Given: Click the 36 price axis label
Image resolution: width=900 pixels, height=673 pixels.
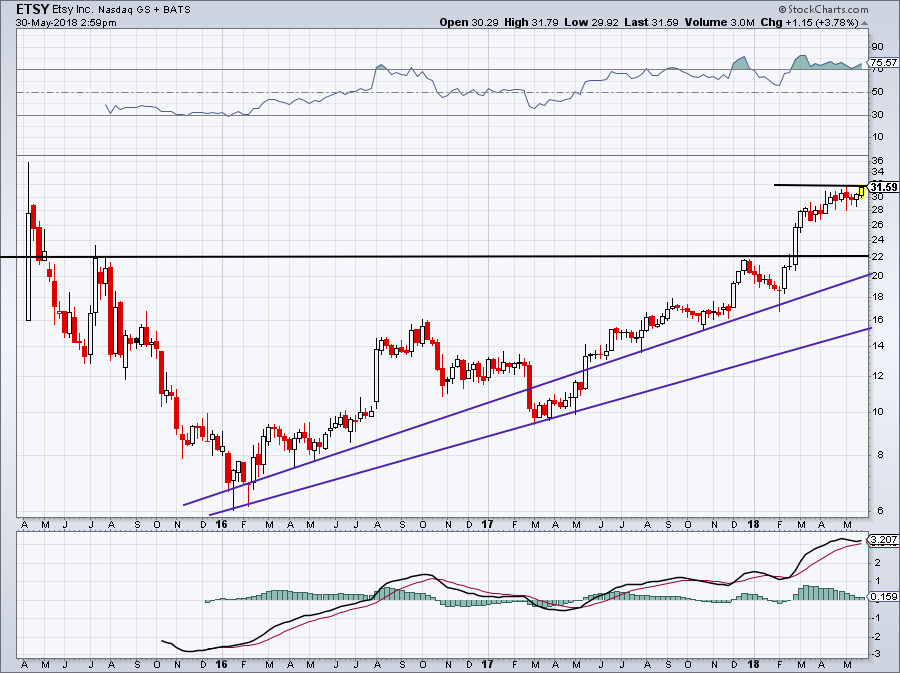Looking at the screenshot, I should [x=878, y=161].
